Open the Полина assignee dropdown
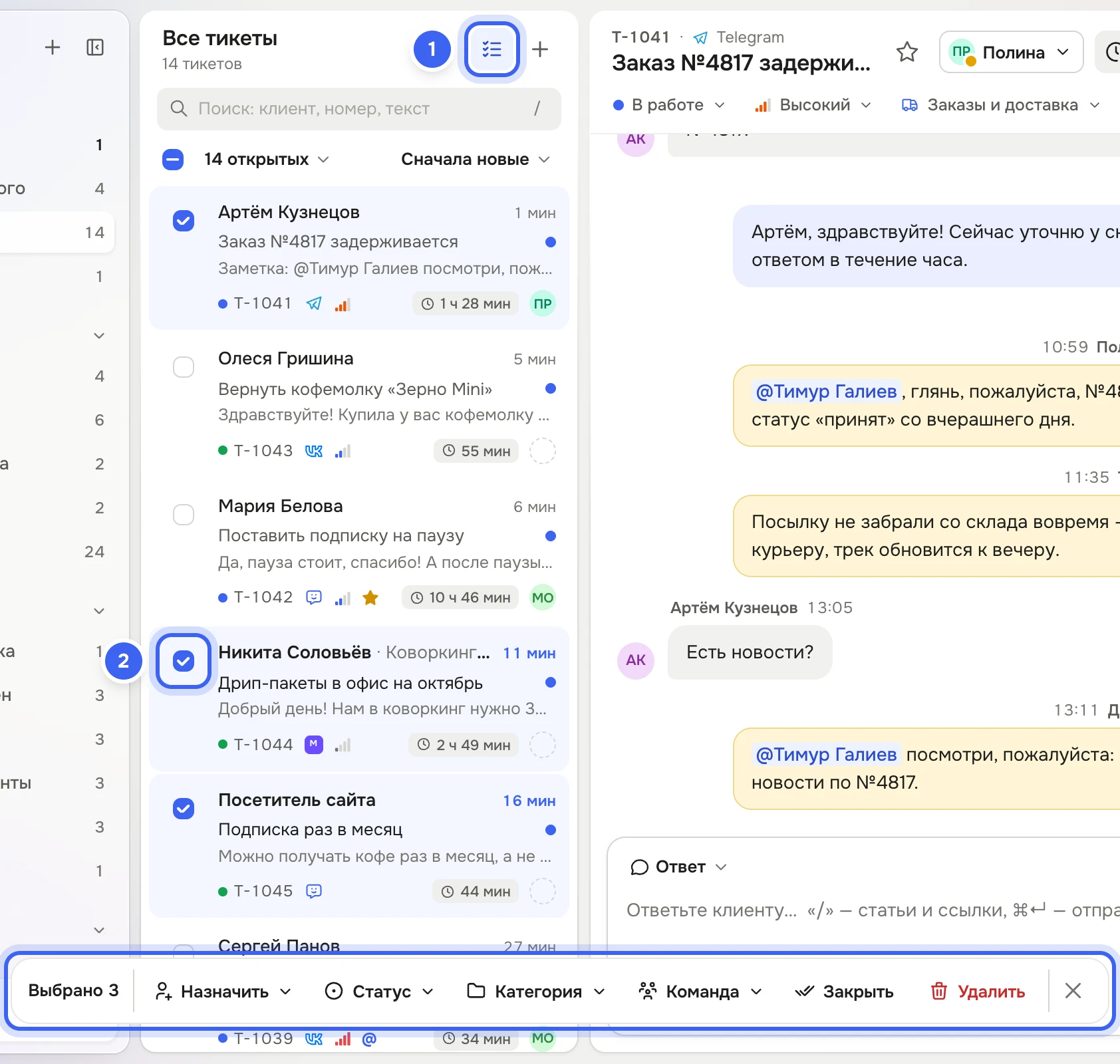1120x1064 pixels. pos(1011,52)
